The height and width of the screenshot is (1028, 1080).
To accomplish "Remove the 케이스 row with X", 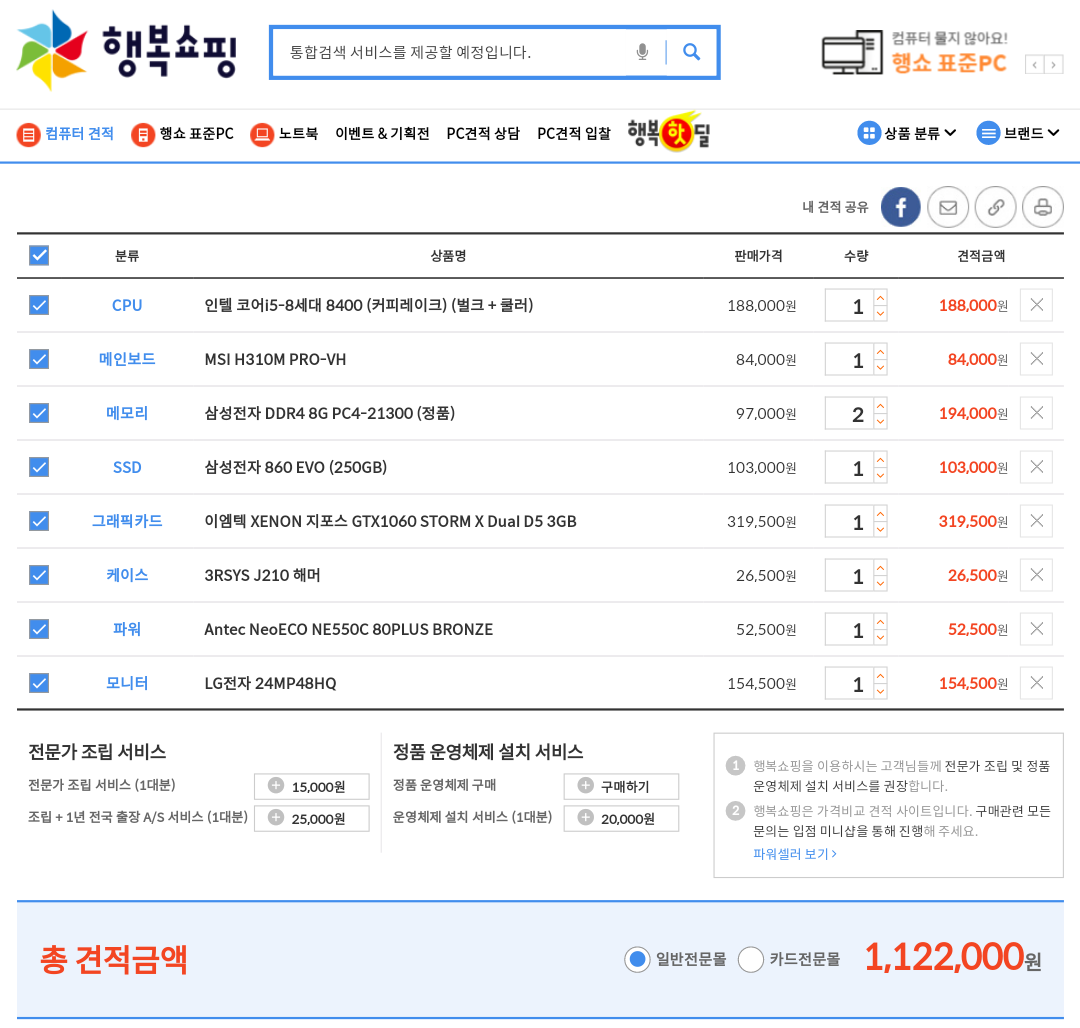I will tap(1037, 575).
